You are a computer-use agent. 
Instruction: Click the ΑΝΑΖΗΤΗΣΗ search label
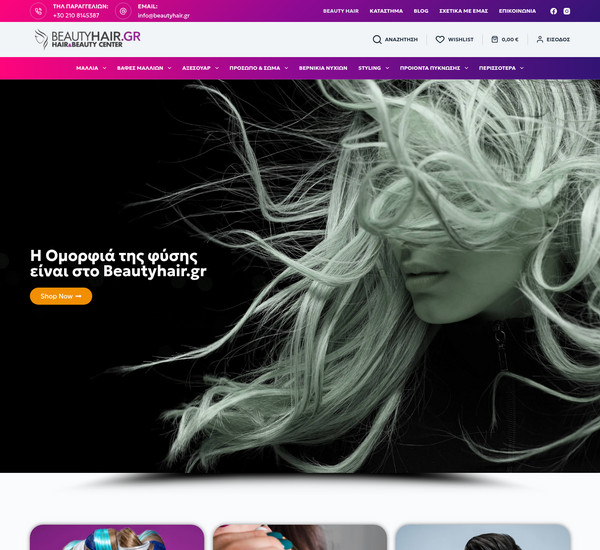(401, 39)
